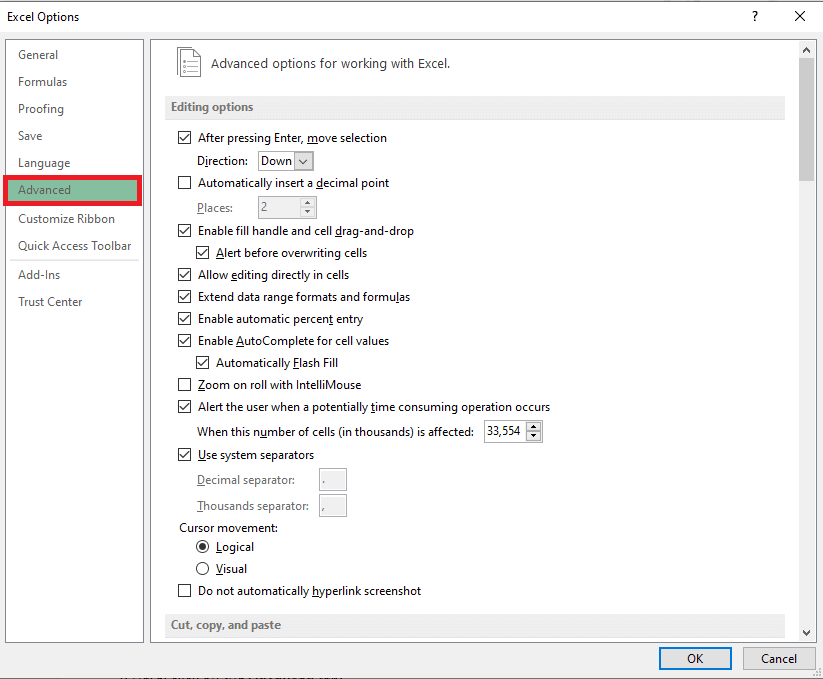This screenshot has height=679, width=823.
Task: Open the Formulas options category
Action: (x=43, y=82)
